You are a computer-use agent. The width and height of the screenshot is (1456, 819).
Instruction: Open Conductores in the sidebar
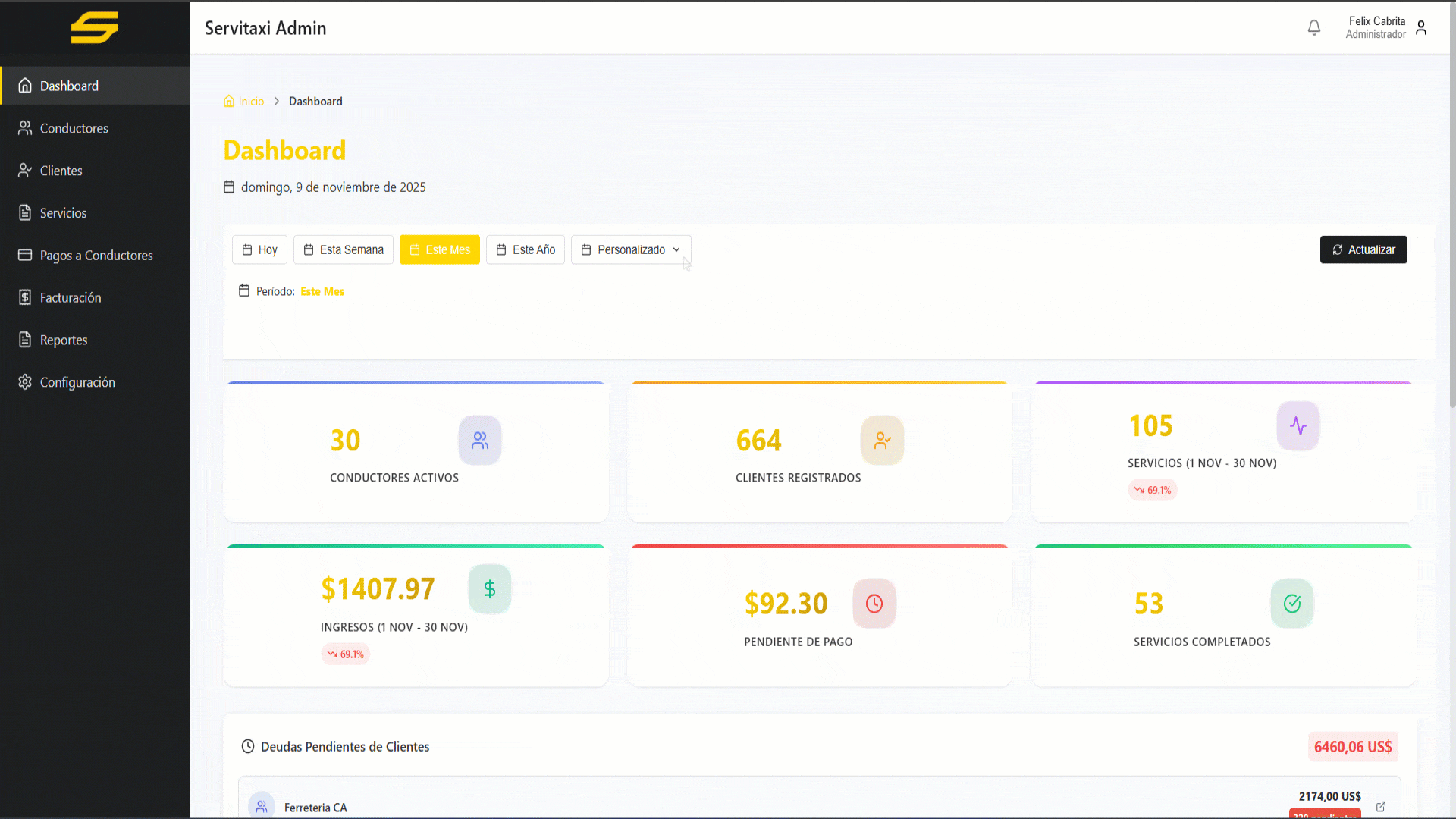74,128
